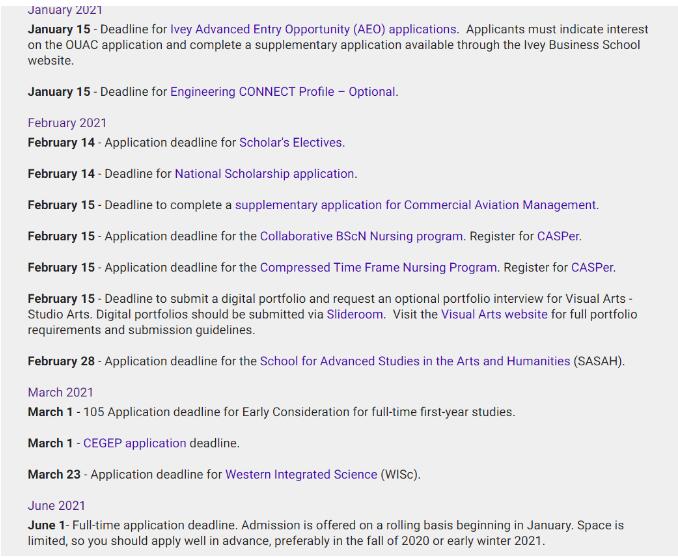The width and height of the screenshot is (678, 558).
Task: Click the bold February 28 date label
Action: pos(61,361)
